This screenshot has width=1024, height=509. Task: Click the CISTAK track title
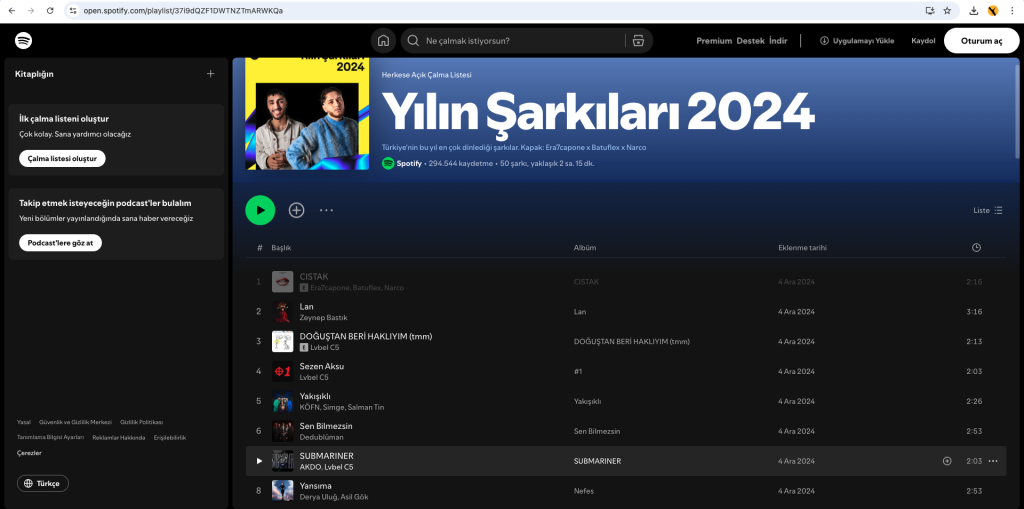click(x=314, y=276)
